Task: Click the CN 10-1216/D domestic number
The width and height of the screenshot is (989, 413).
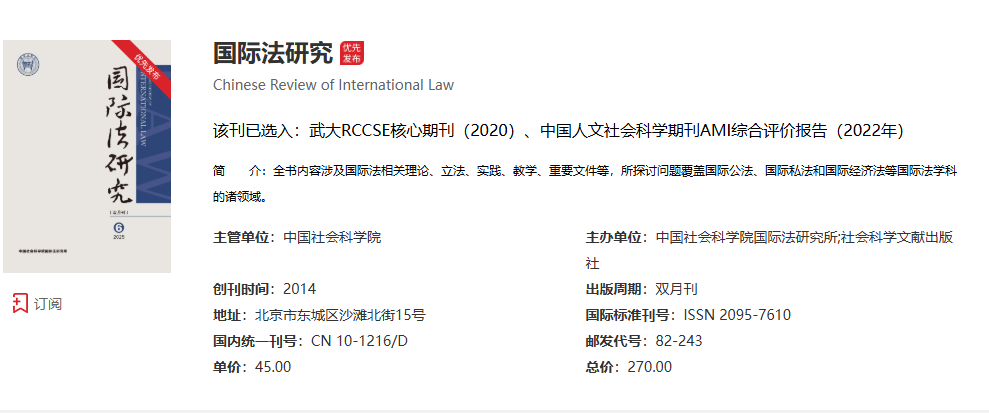Action: click(x=359, y=341)
